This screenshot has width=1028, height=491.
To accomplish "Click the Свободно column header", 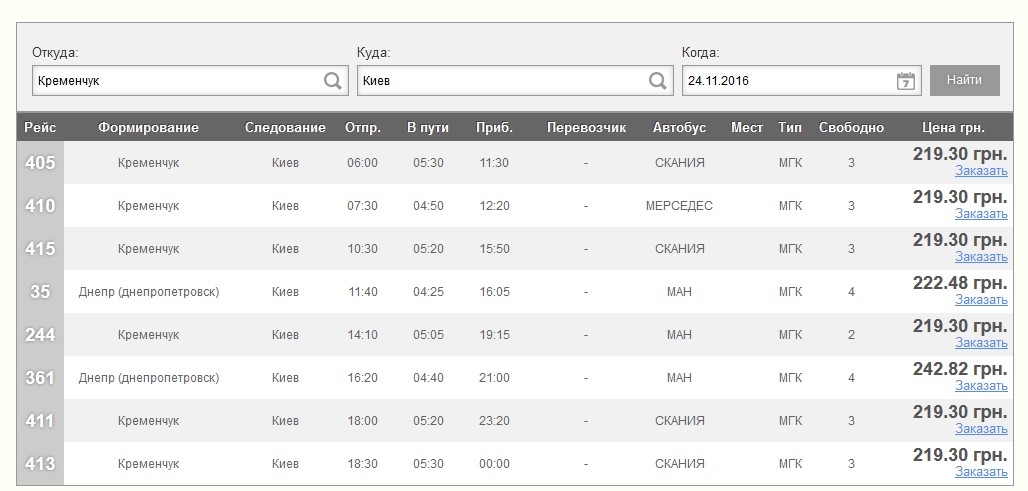I will [x=851, y=127].
